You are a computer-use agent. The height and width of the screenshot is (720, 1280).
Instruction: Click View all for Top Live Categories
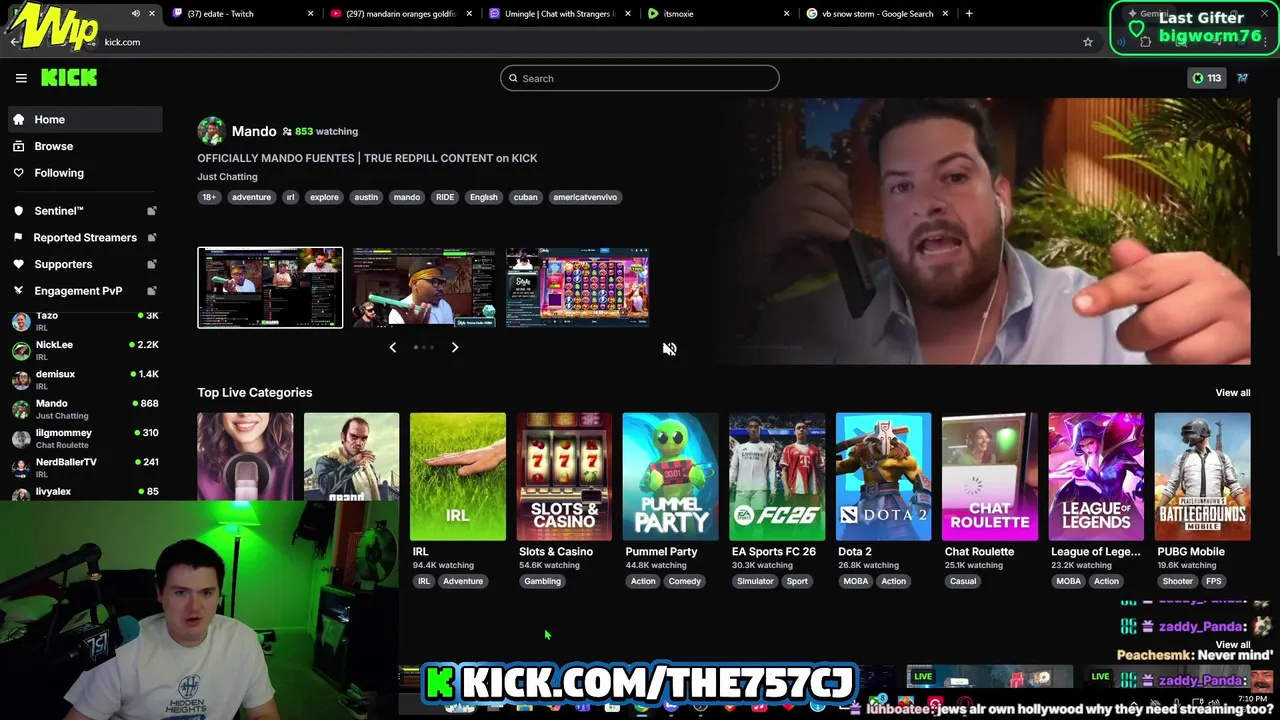(x=1233, y=393)
